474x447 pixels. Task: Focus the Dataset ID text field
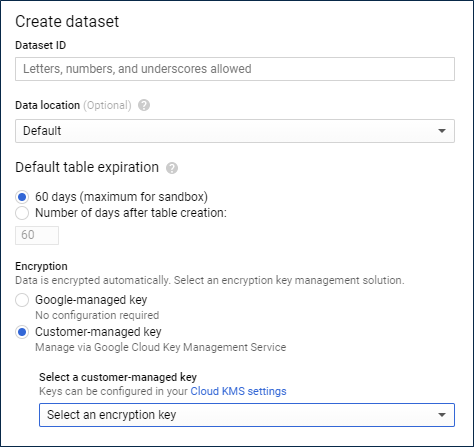pos(235,69)
